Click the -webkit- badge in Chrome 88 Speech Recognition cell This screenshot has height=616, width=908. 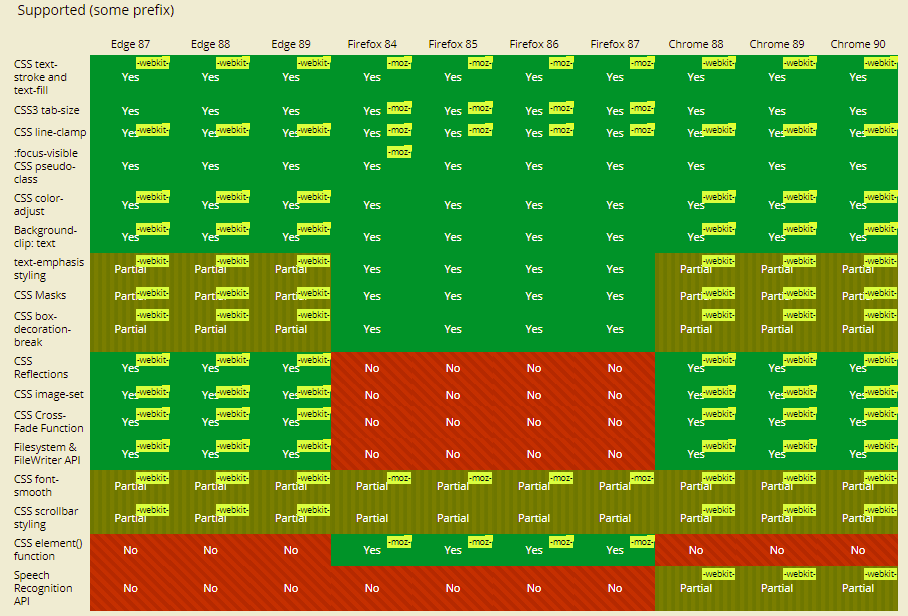click(716, 575)
